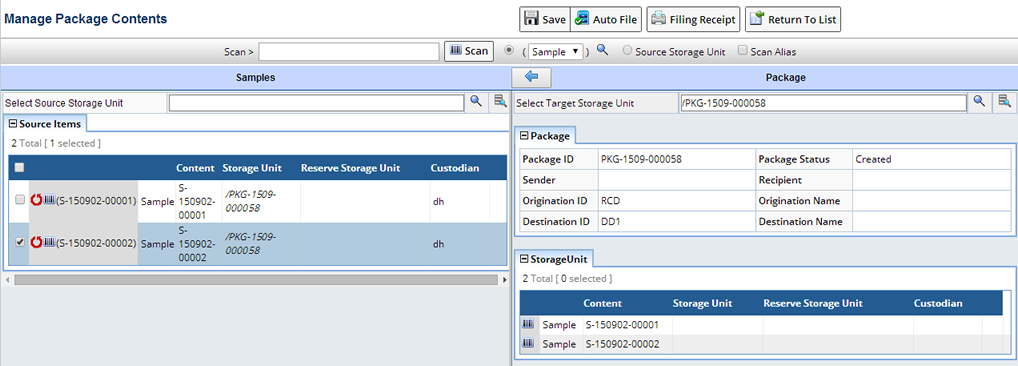1018x366 pixels.
Task: Click search icon for Source Storage Unit
Action: (x=477, y=101)
